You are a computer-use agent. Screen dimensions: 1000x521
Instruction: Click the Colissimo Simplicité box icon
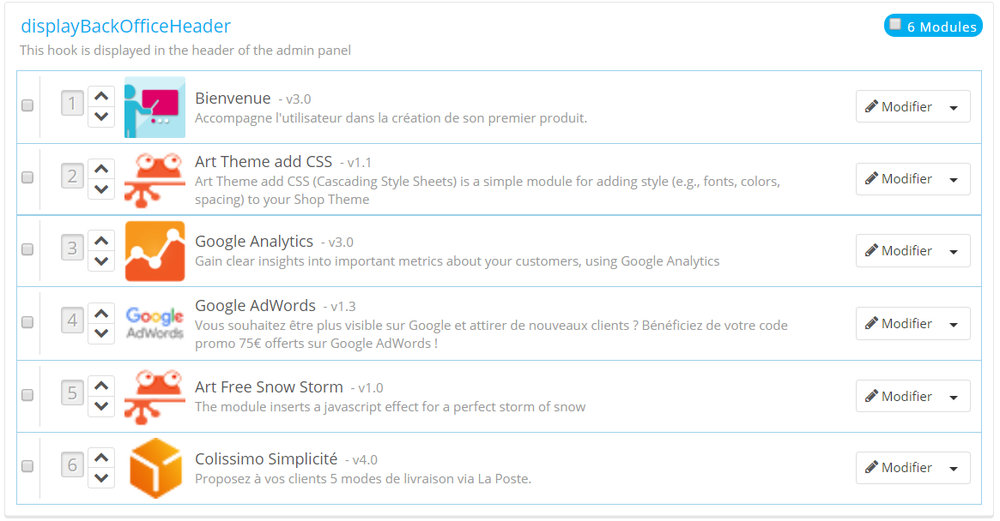pos(155,467)
